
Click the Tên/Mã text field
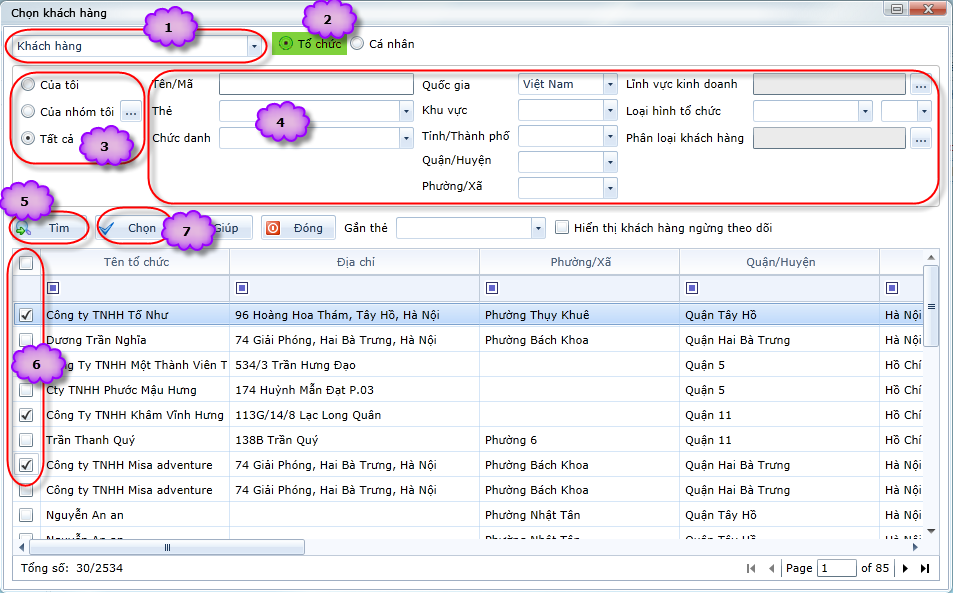click(x=315, y=85)
